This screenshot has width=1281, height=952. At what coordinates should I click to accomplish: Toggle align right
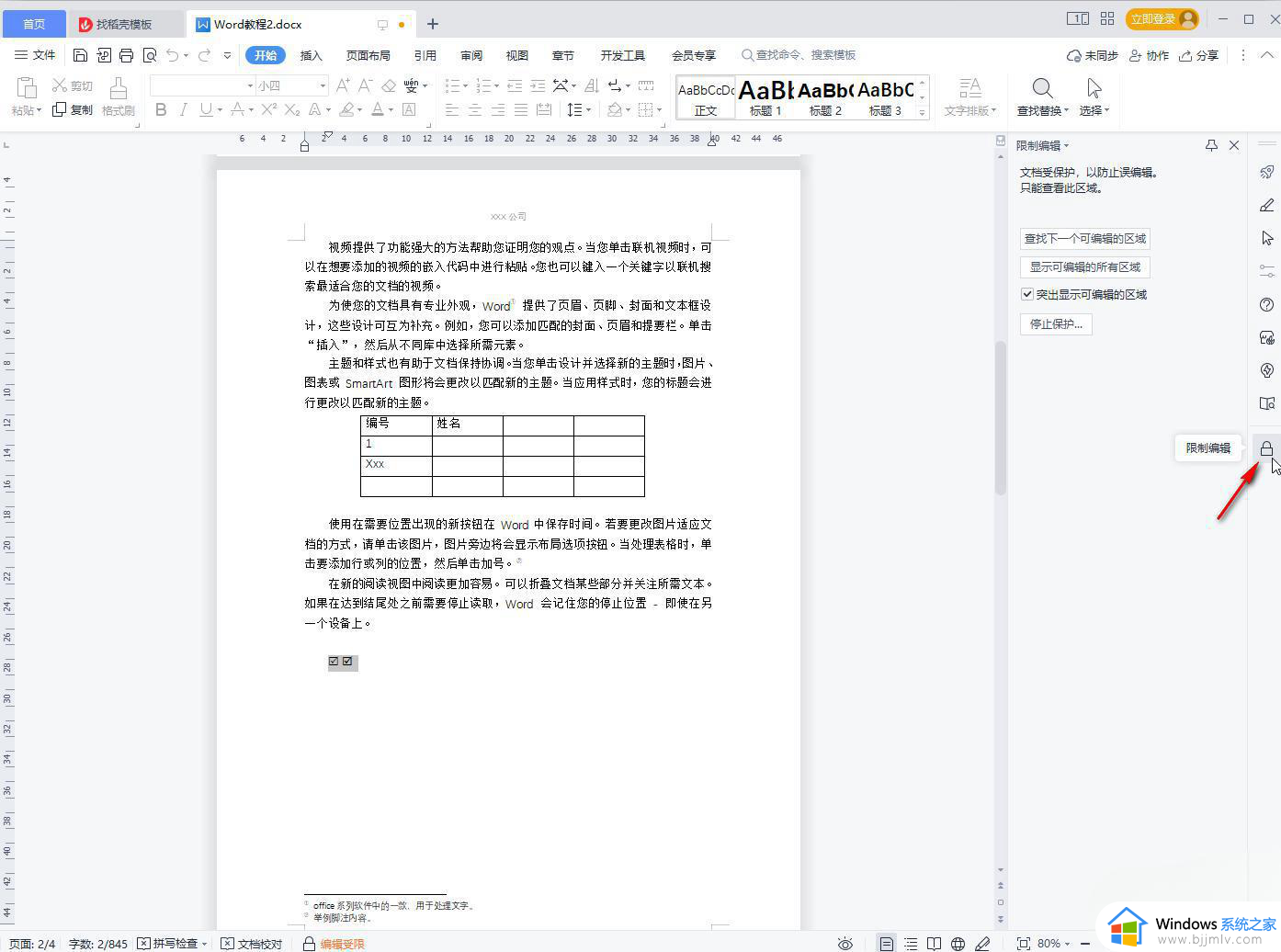[497, 109]
